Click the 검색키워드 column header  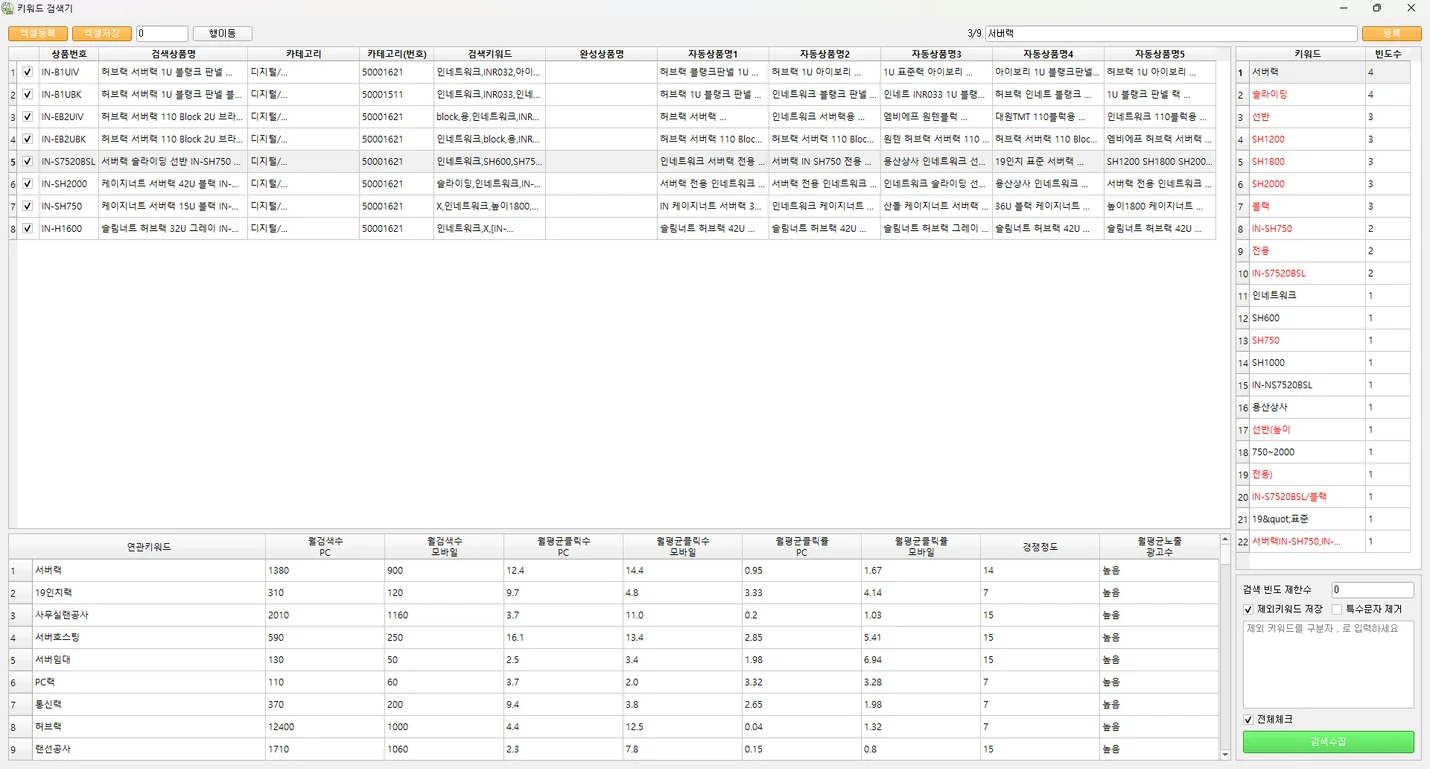tap(490, 54)
